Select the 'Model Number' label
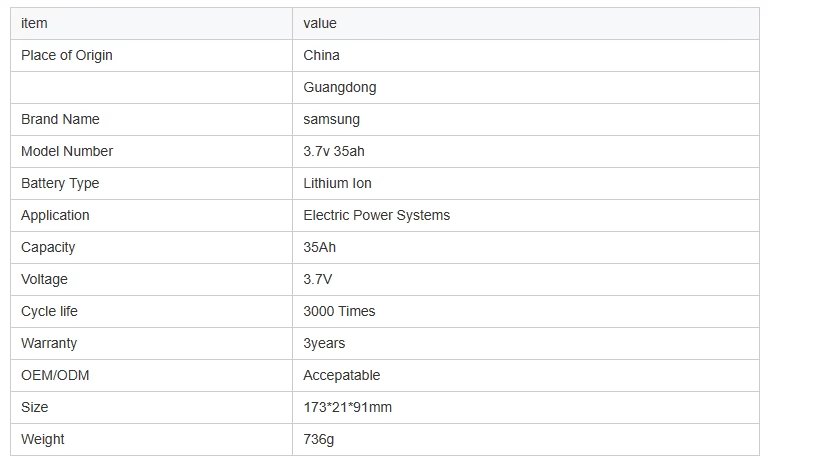 click(x=67, y=151)
